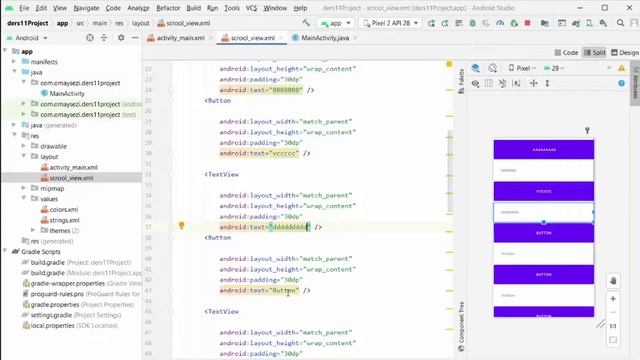Screen dimensions: 640x360
Task: Open the API 29 version dropdown
Action: click(x=555, y=68)
